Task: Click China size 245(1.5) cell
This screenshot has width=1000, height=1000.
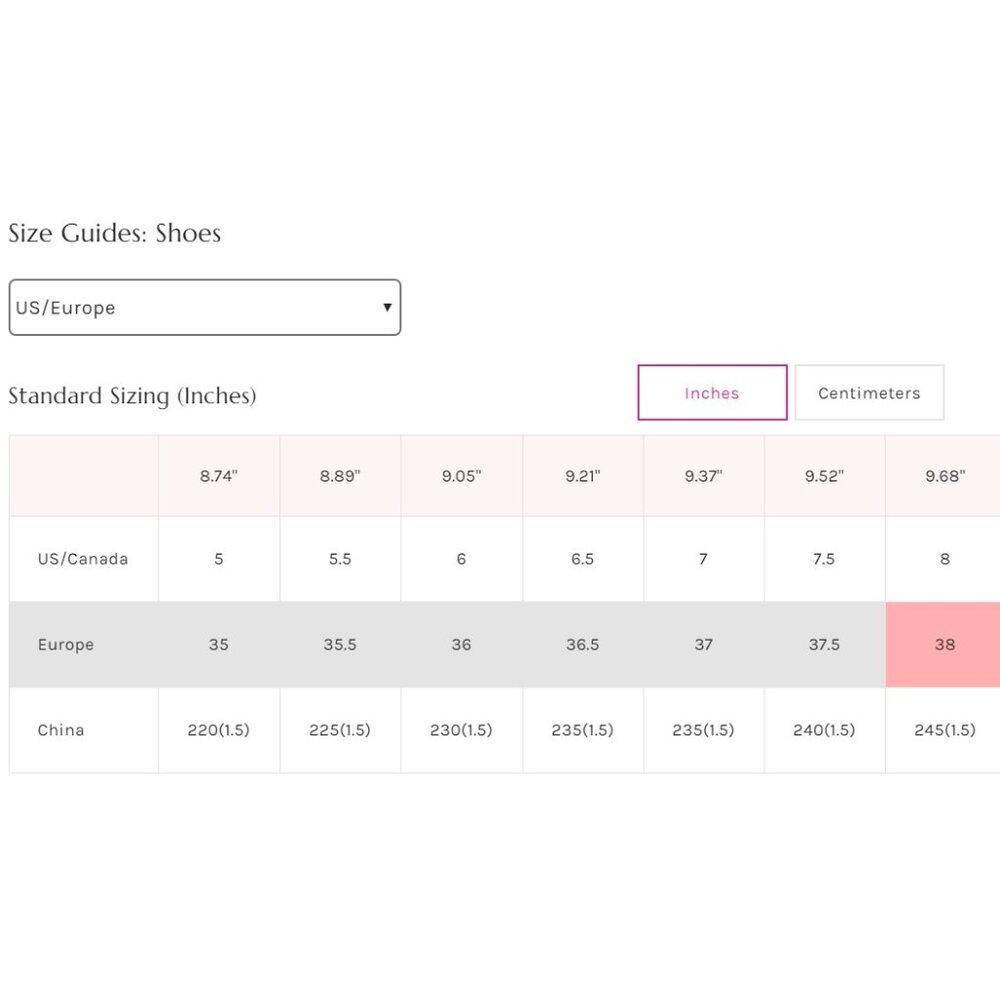Action: [945, 730]
